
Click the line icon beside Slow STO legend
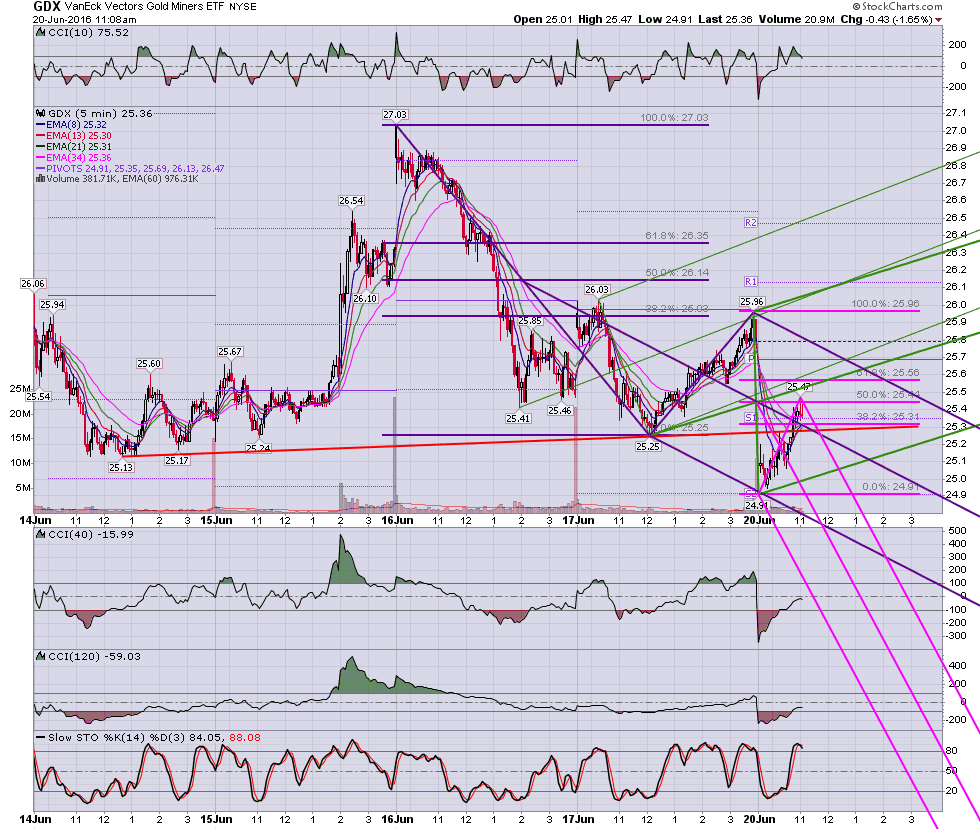click(x=41, y=738)
